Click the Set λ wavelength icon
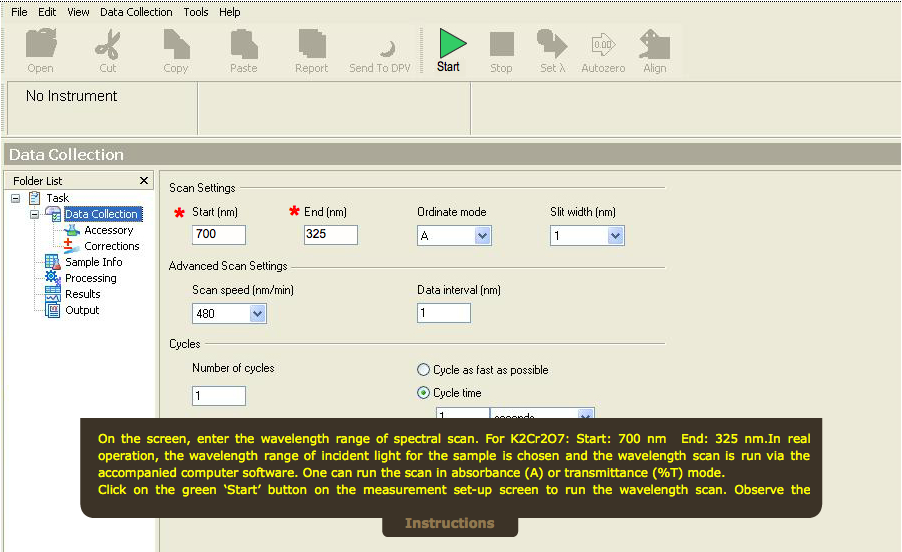Screen dimensions: 902x552 [552, 49]
